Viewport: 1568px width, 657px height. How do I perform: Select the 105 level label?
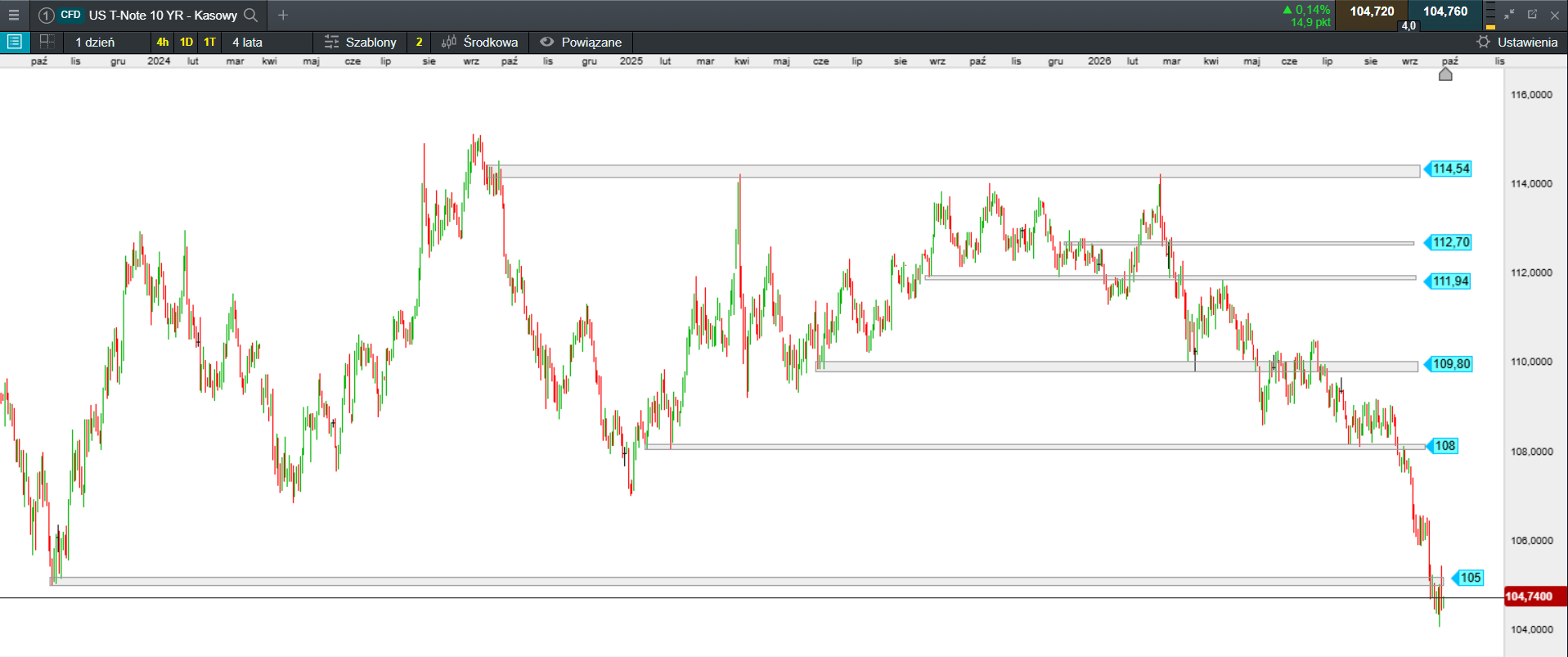(x=1467, y=578)
